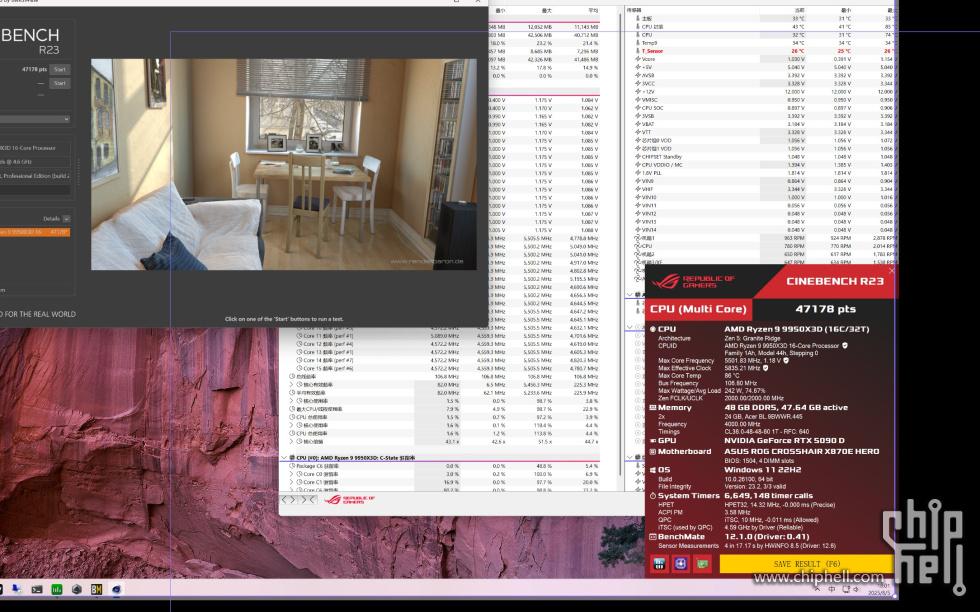This screenshot has height=612, width=980.
Task: Click the 'Professional Edition' field in Cinebench
Action: pos(34,176)
